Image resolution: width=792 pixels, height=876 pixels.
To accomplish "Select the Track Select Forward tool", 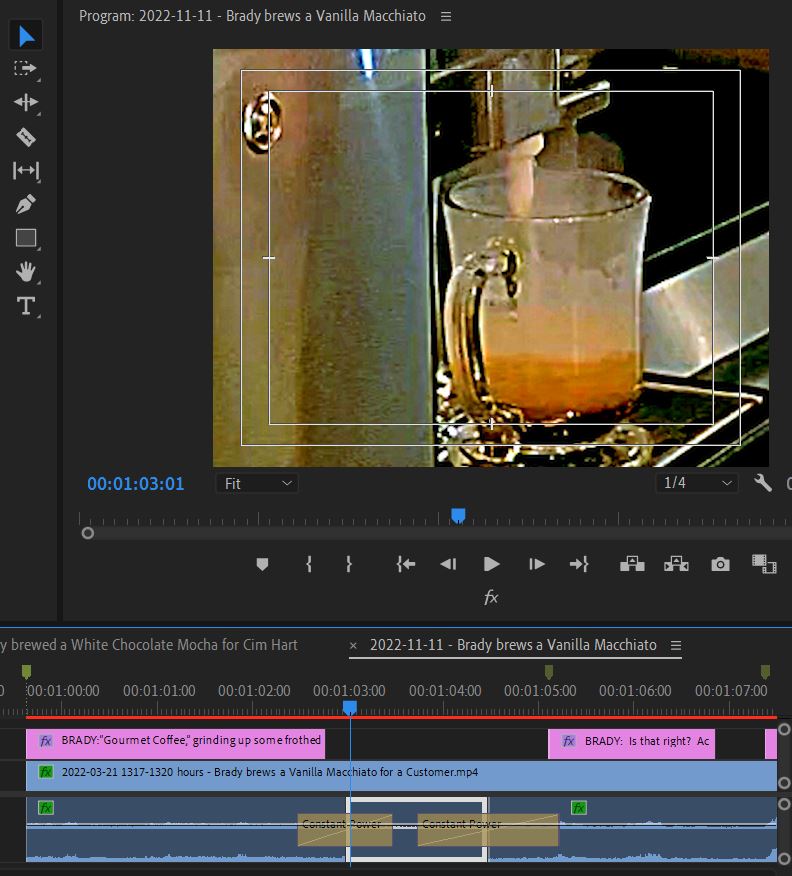I will (x=26, y=69).
